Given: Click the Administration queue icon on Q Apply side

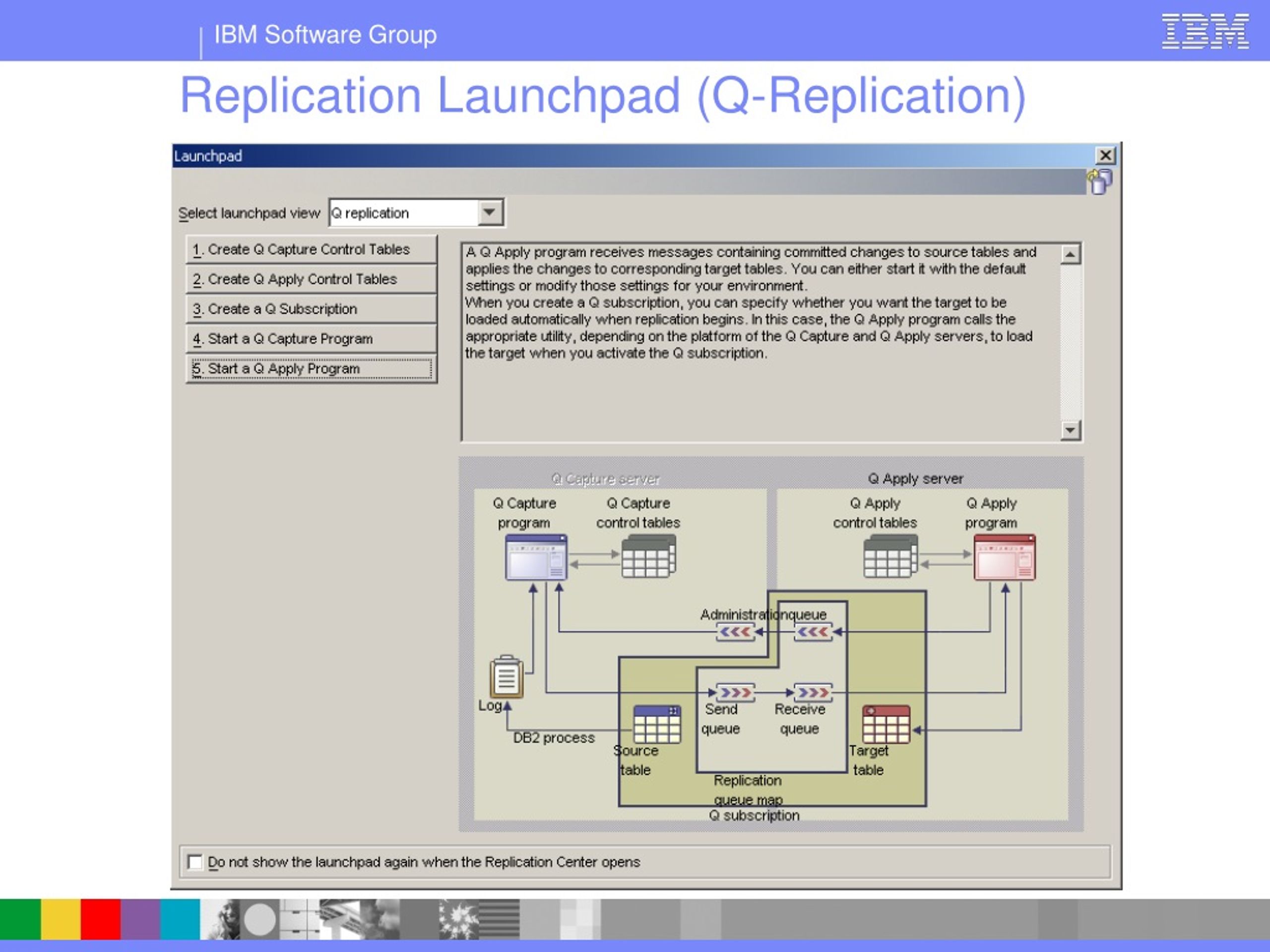Looking at the screenshot, I should pos(814,632).
